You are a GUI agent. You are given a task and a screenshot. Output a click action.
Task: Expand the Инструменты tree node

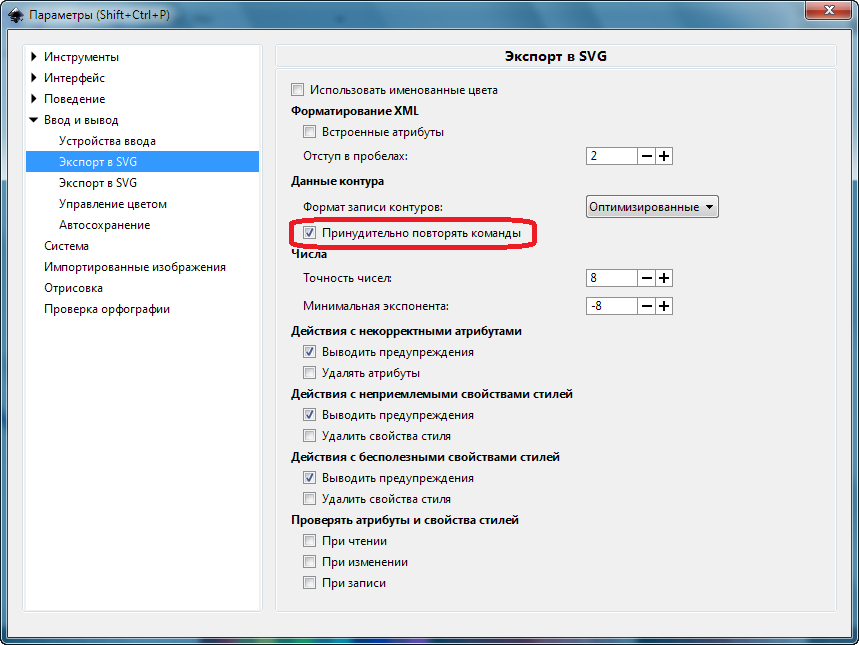(x=34, y=57)
